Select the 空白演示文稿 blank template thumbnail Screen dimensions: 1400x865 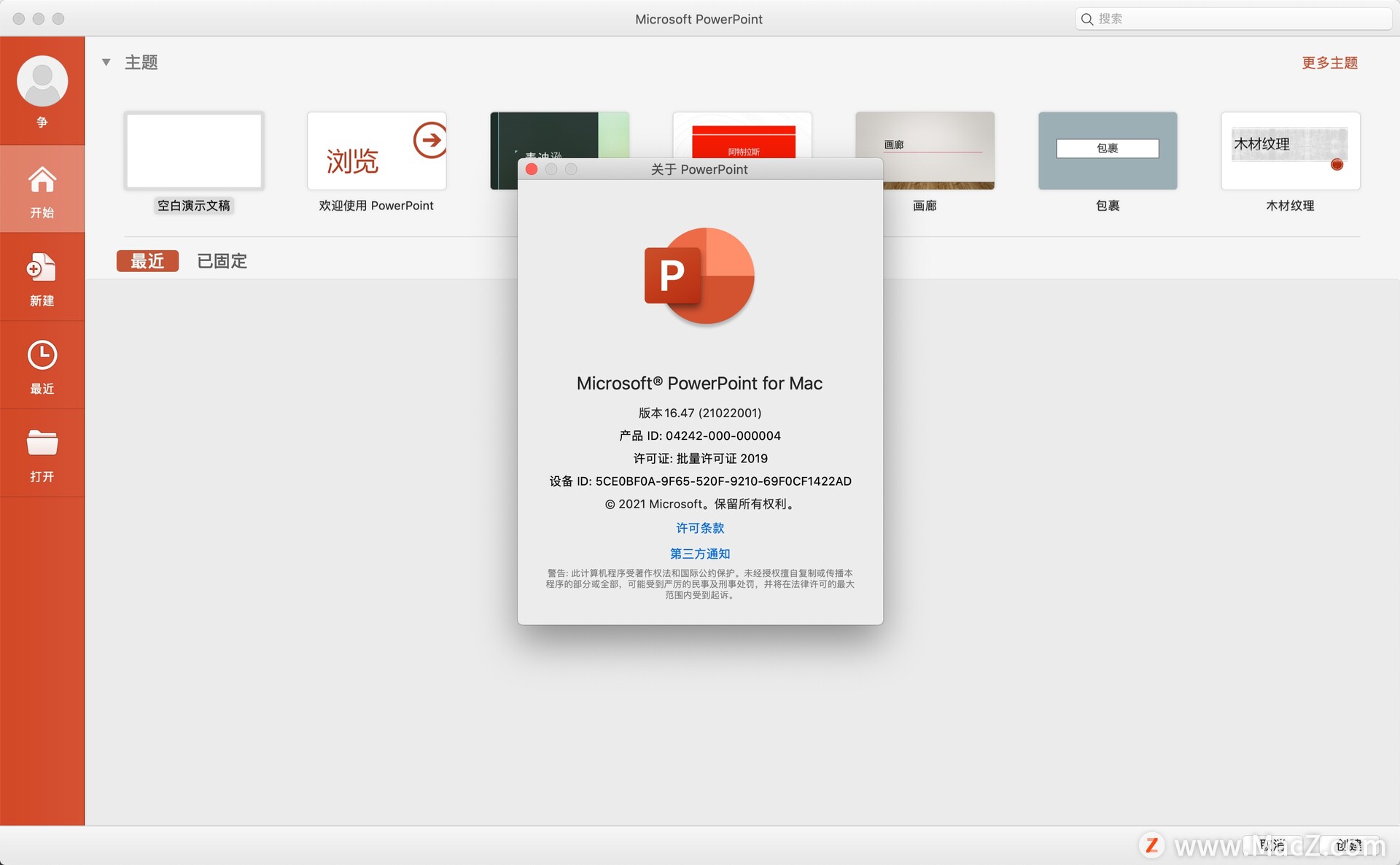(194, 151)
